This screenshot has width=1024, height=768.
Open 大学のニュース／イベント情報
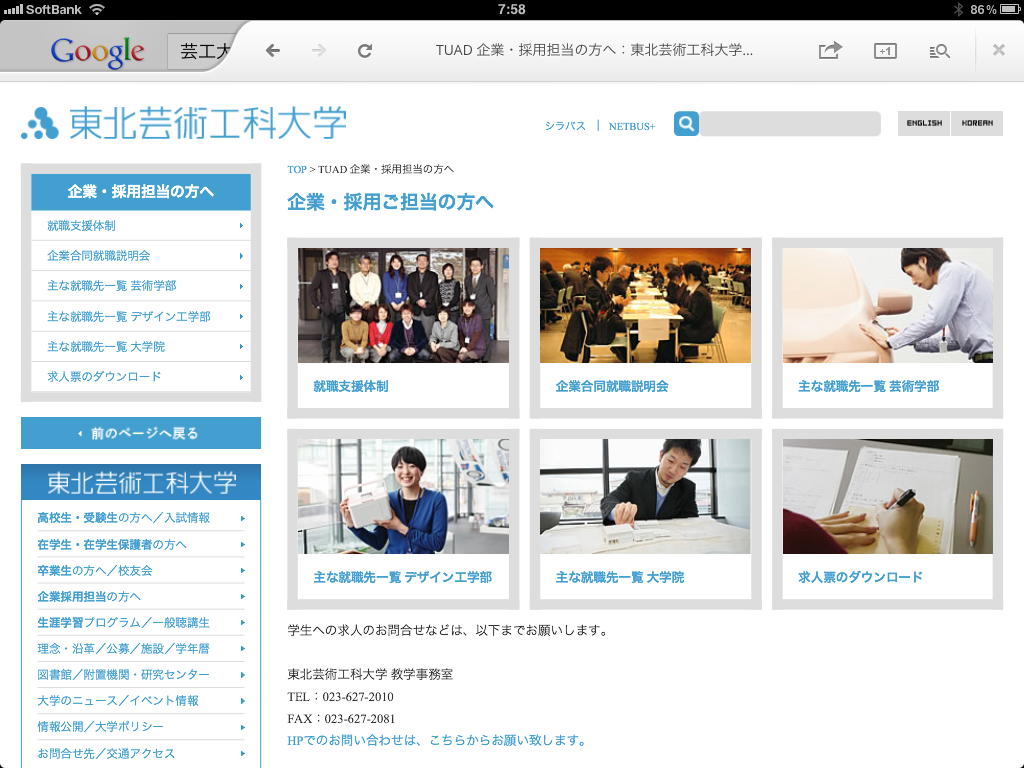tap(141, 701)
